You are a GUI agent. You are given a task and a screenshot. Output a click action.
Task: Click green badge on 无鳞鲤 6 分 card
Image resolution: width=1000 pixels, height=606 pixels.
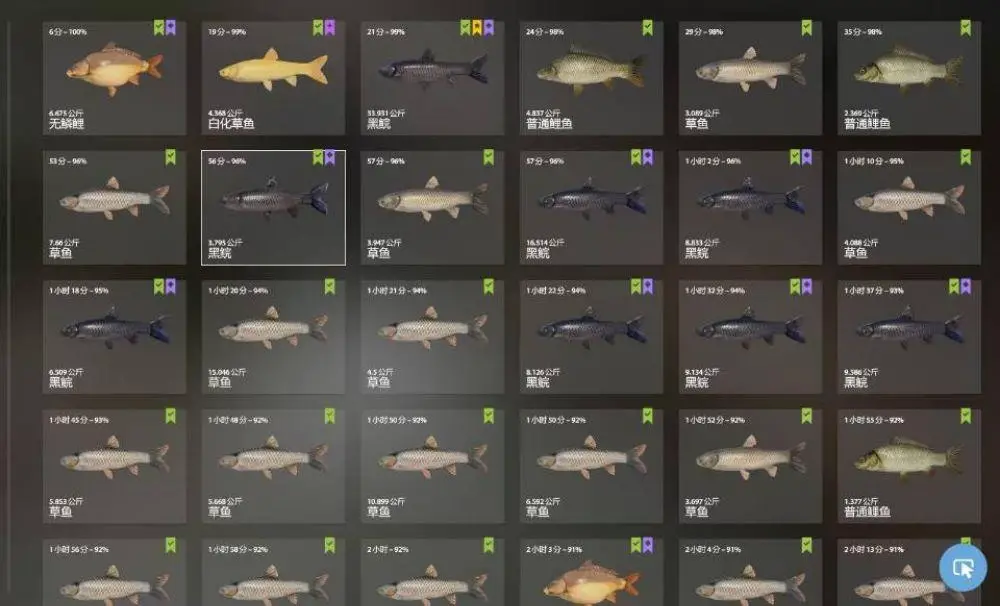[x=159, y=27]
